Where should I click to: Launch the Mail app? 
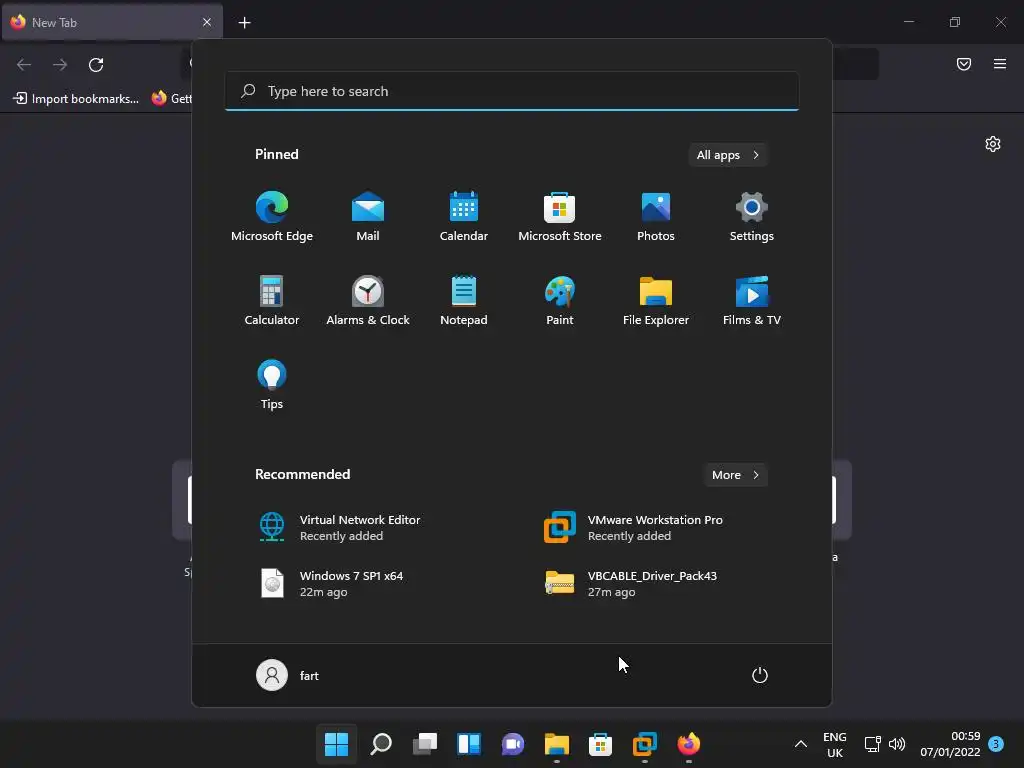coord(368,217)
